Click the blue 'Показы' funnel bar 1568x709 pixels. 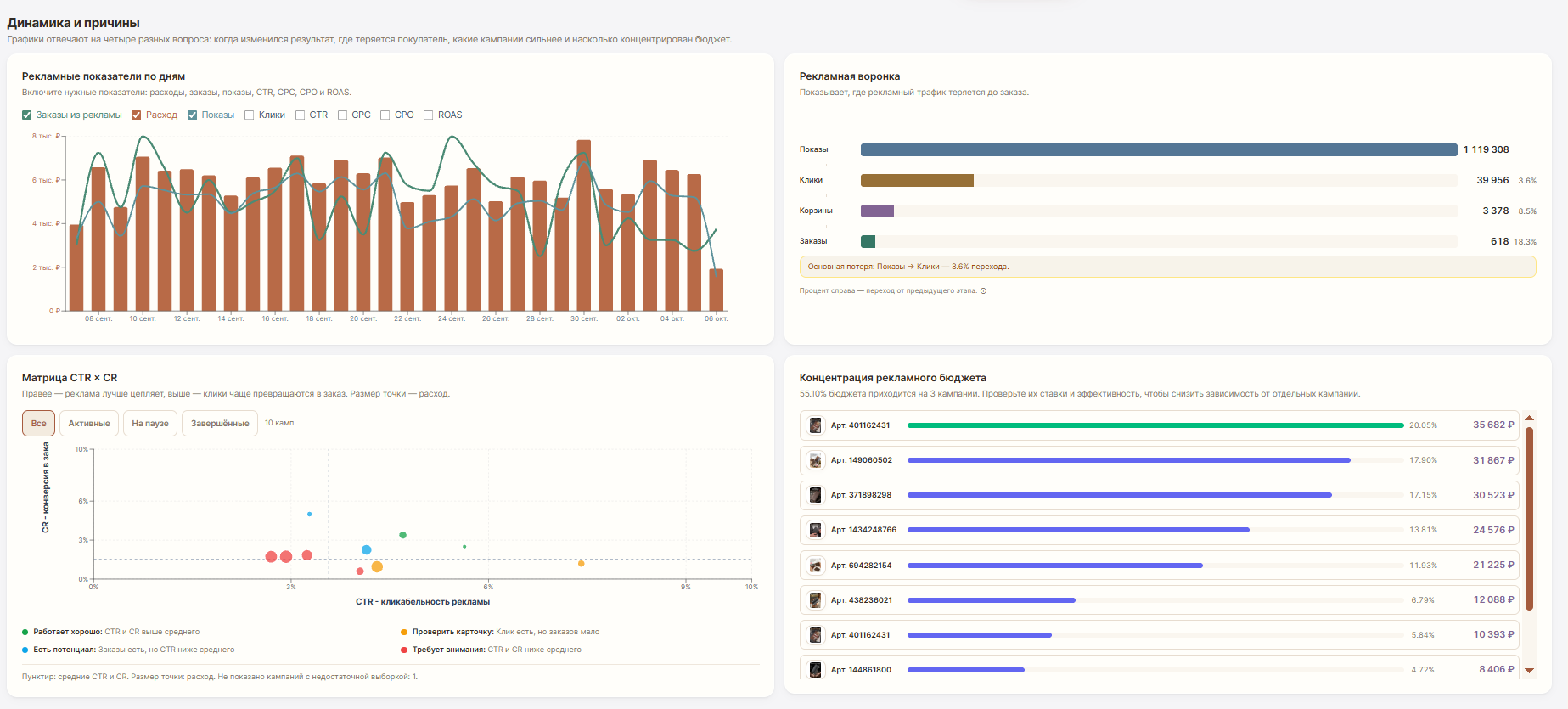(x=1159, y=149)
